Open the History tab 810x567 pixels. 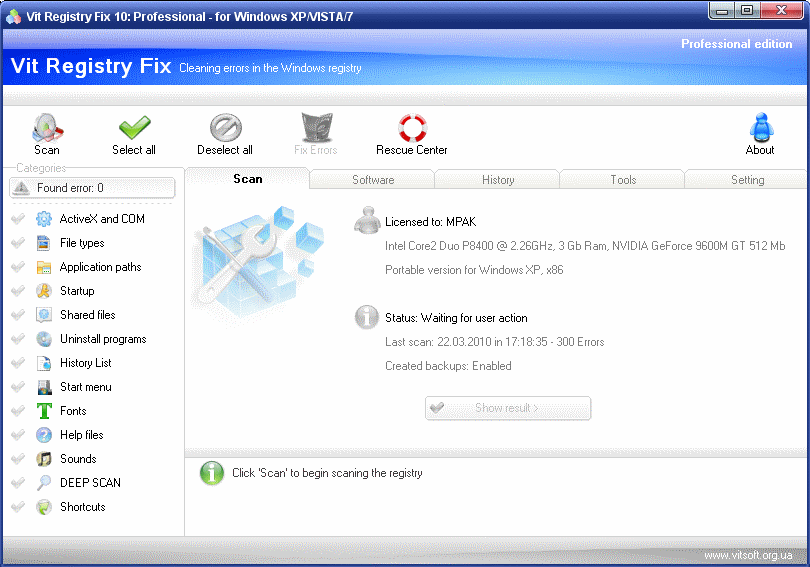click(497, 180)
